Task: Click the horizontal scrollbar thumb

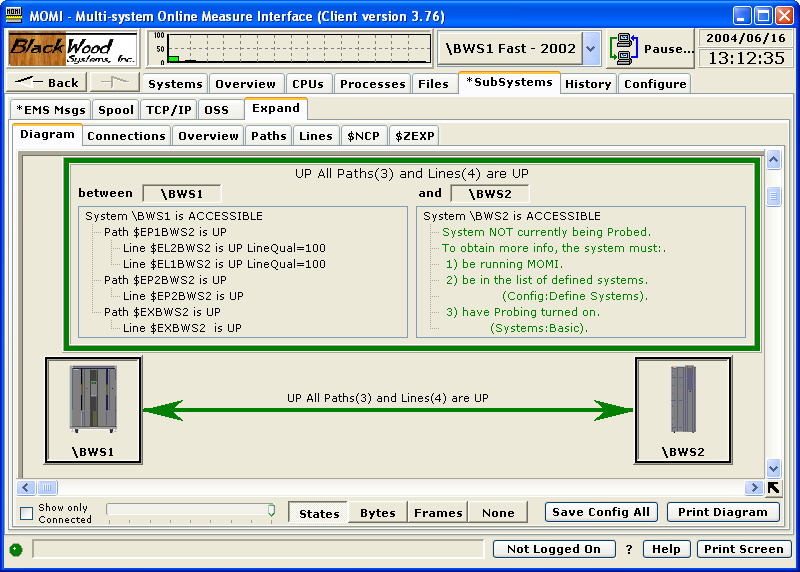Action: click(47, 487)
